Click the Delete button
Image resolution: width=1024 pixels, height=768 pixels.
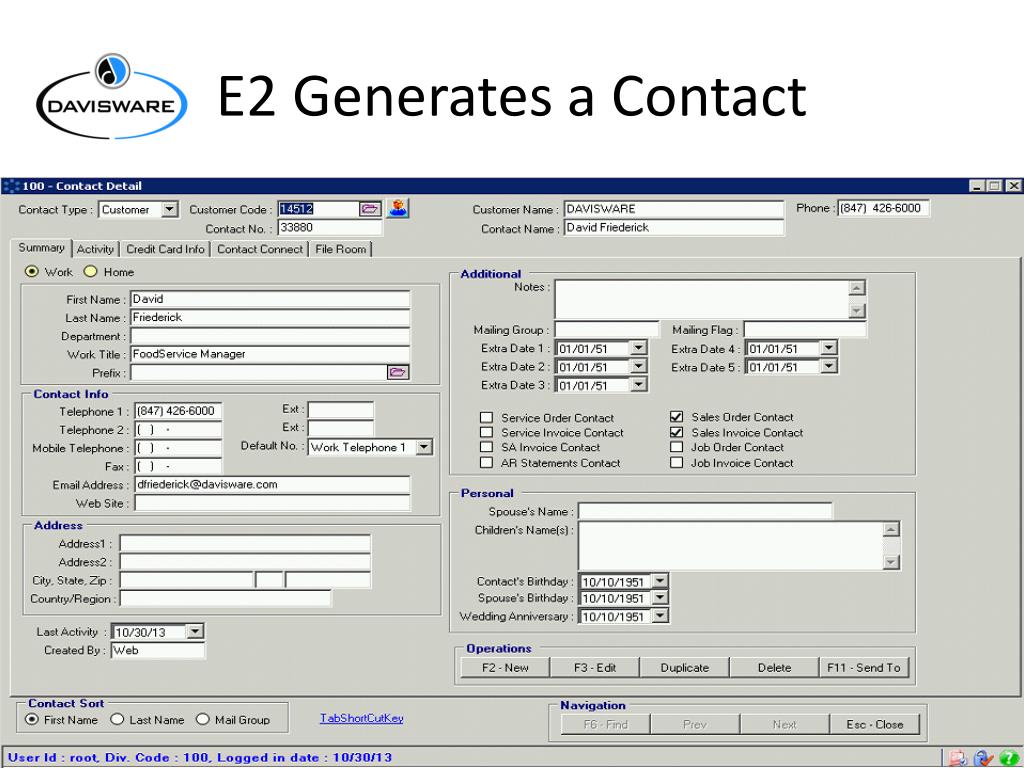coord(775,667)
